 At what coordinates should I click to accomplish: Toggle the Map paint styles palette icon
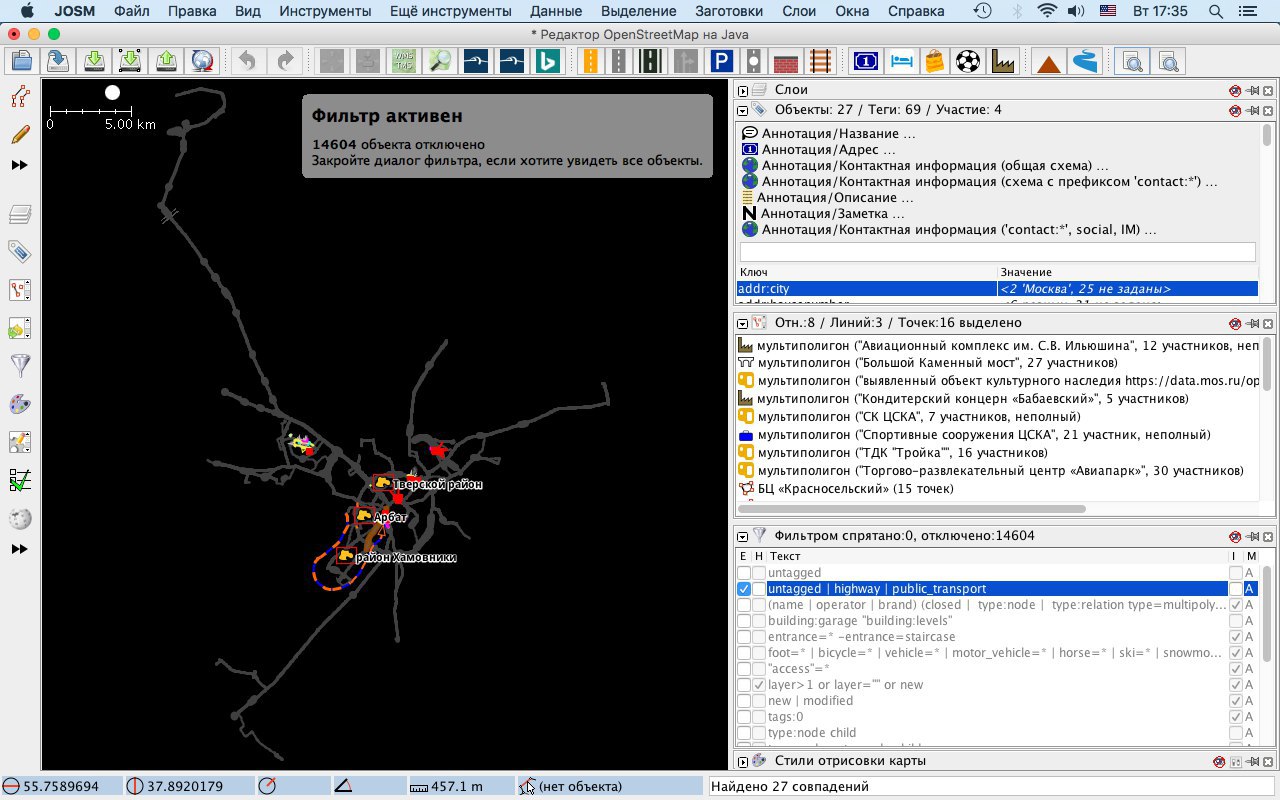tap(20, 404)
